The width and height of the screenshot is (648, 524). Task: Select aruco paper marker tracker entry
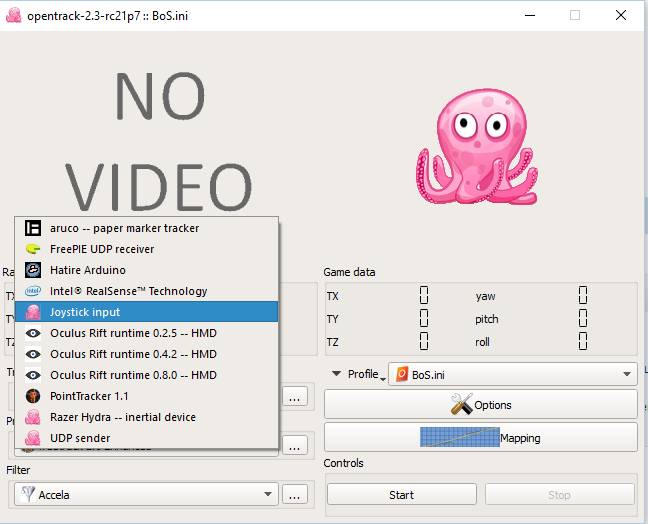click(146, 228)
